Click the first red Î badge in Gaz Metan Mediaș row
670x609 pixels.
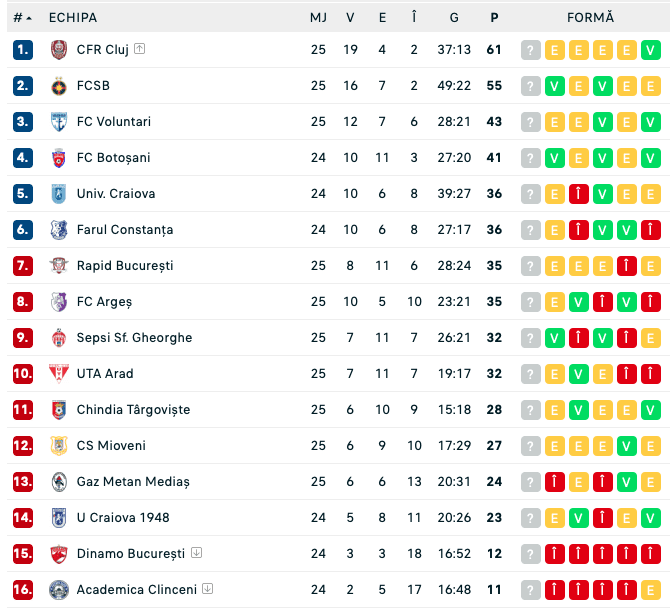(x=555, y=482)
